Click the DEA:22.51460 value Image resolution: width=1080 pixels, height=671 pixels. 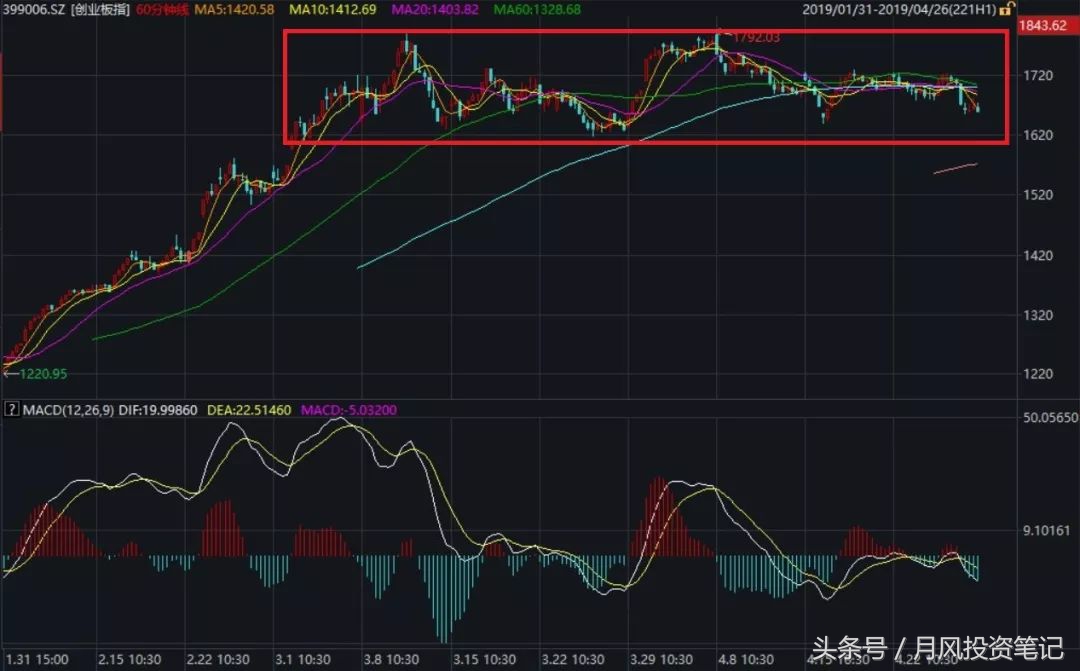pos(249,410)
